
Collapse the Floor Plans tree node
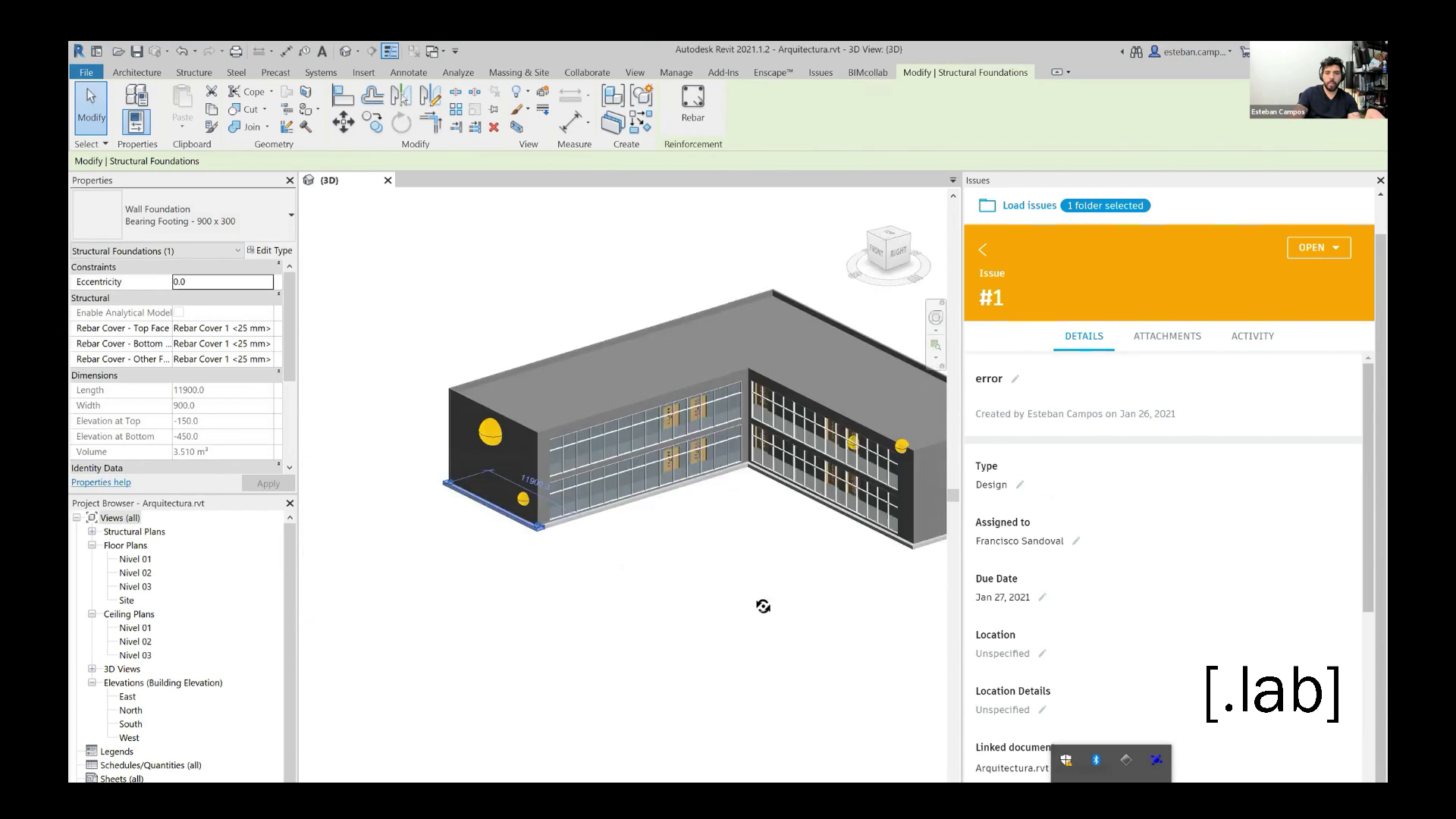(x=92, y=545)
